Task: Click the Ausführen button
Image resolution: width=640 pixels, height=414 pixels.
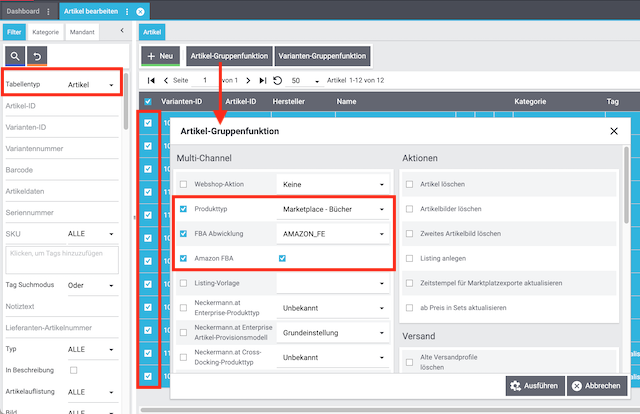Action: (x=531, y=386)
